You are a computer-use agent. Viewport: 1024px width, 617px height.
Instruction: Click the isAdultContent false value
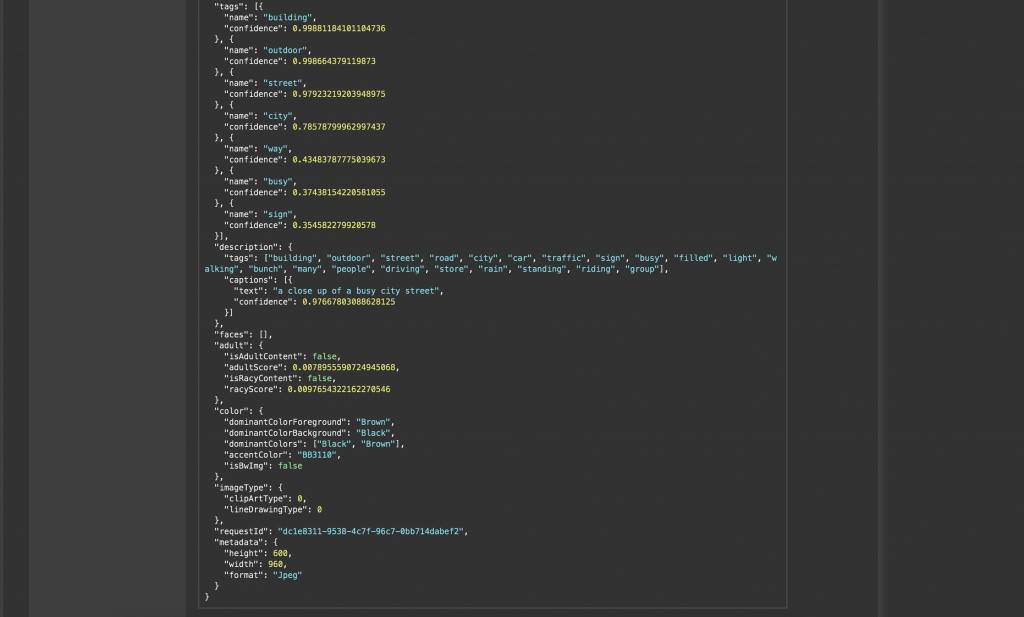click(323, 356)
